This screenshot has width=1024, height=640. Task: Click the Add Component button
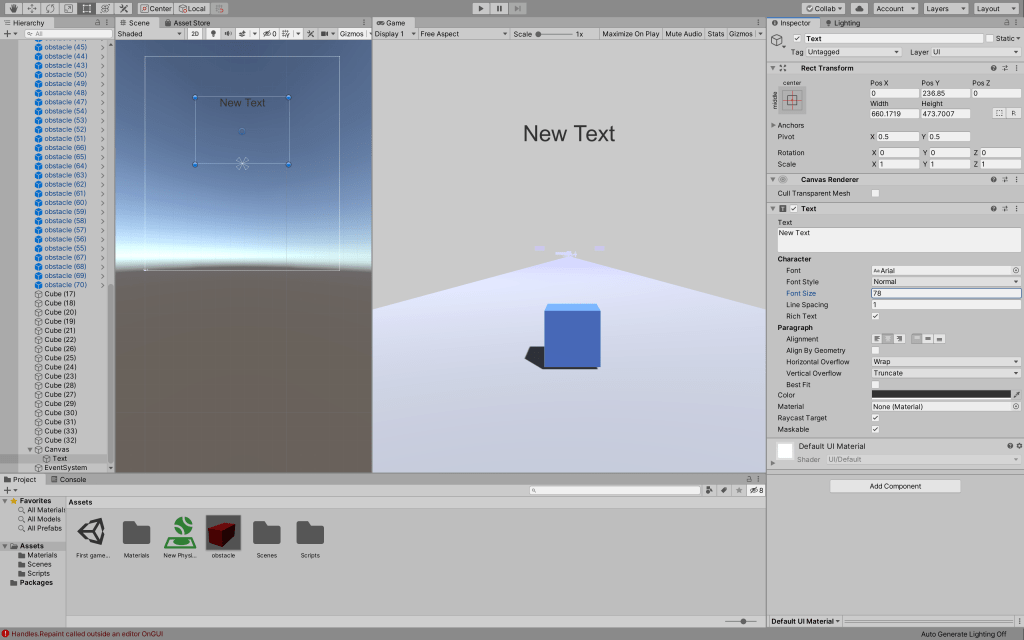(895, 486)
